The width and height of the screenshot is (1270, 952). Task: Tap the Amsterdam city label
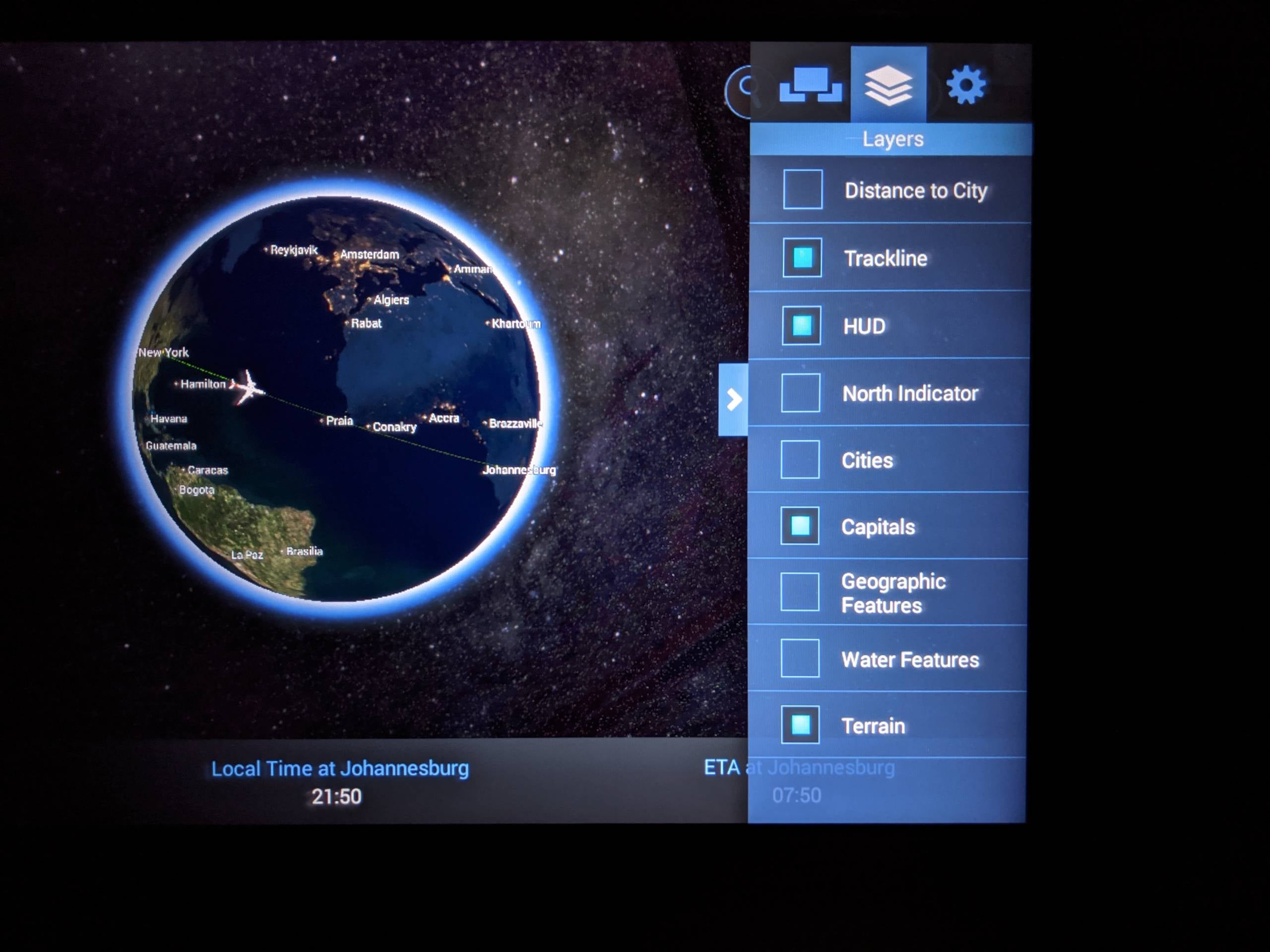[369, 254]
